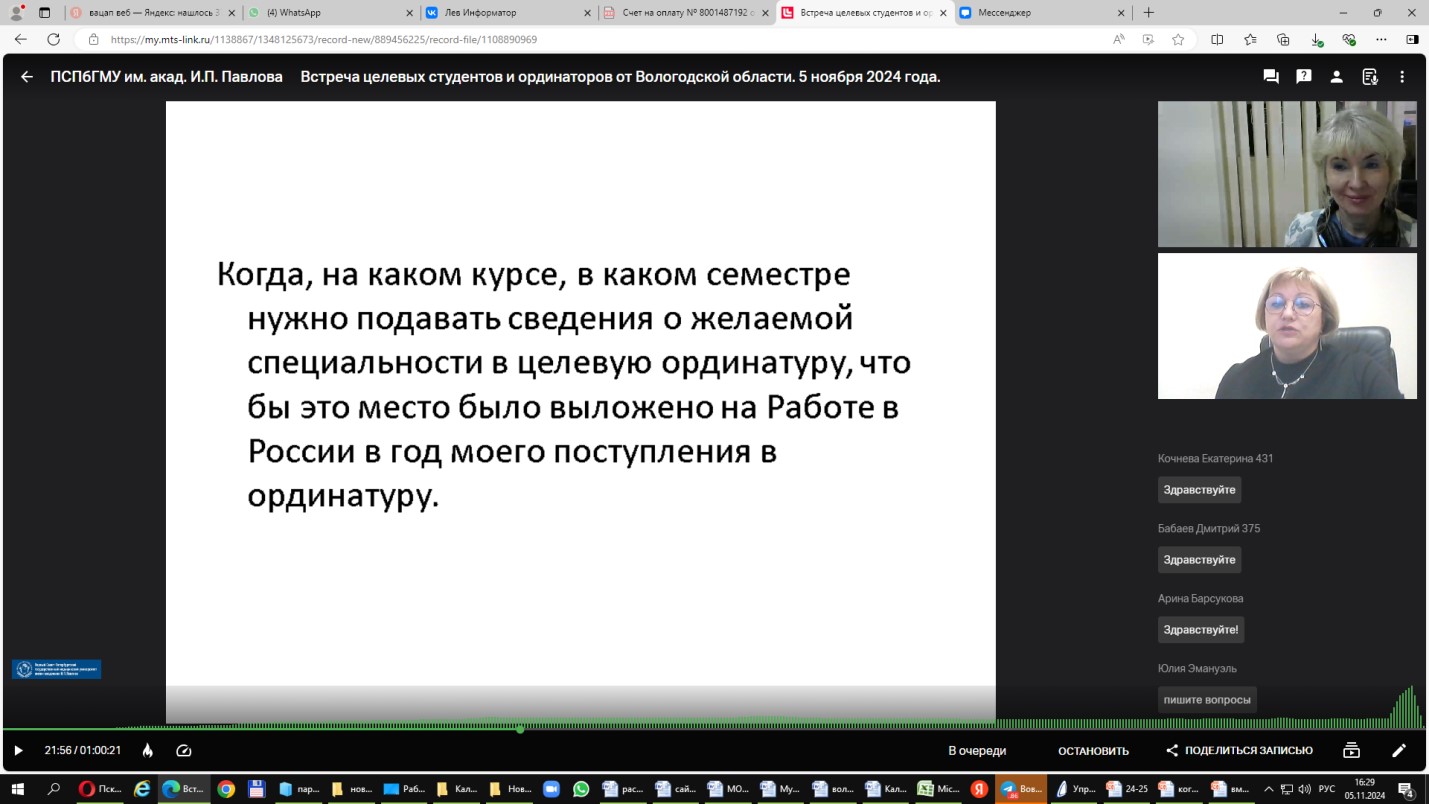The image size is (1429, 804).
Task: Click the presentation slide area
Action: [x=580, y=410]
